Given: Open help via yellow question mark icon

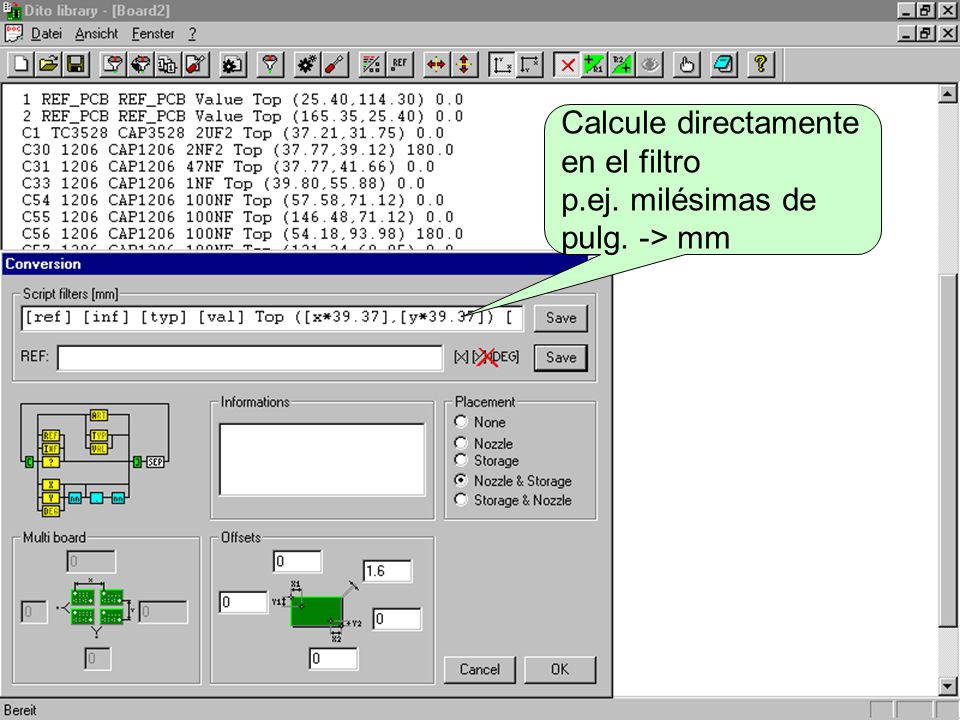Looking at the screenshot, I should coord(761,64).
